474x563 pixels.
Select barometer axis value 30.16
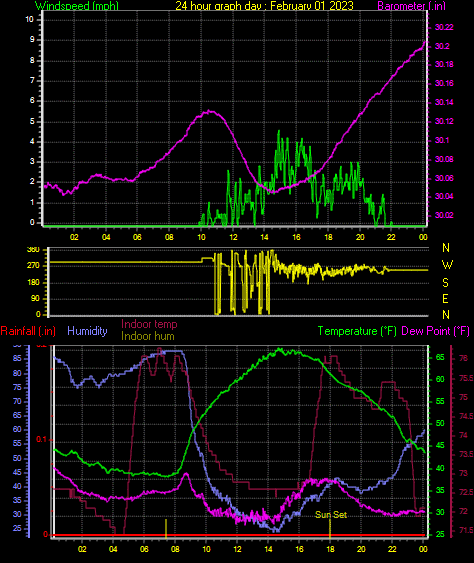point(444,83)
